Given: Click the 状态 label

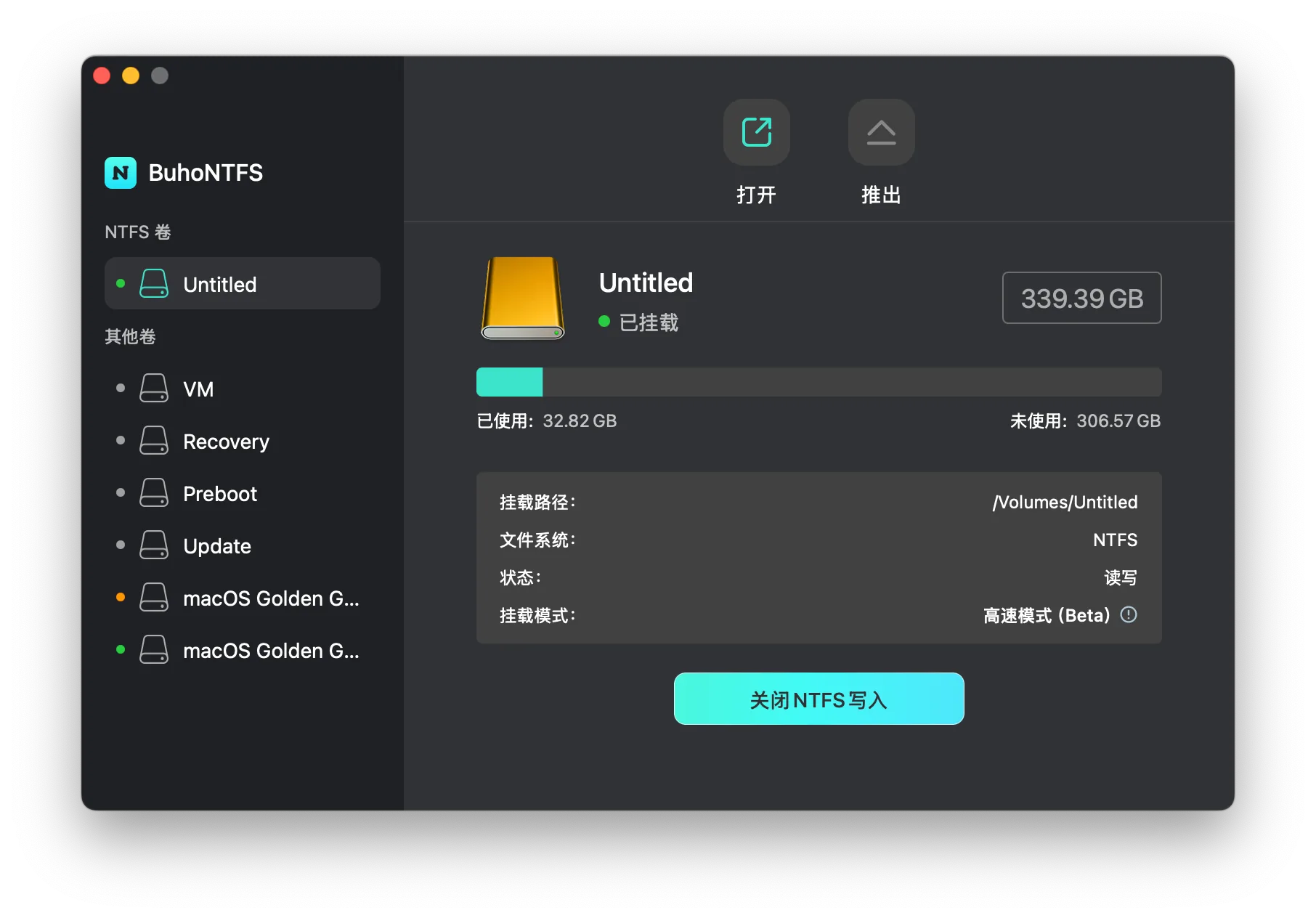Looking at the screenshot, I should click(520, 577).
